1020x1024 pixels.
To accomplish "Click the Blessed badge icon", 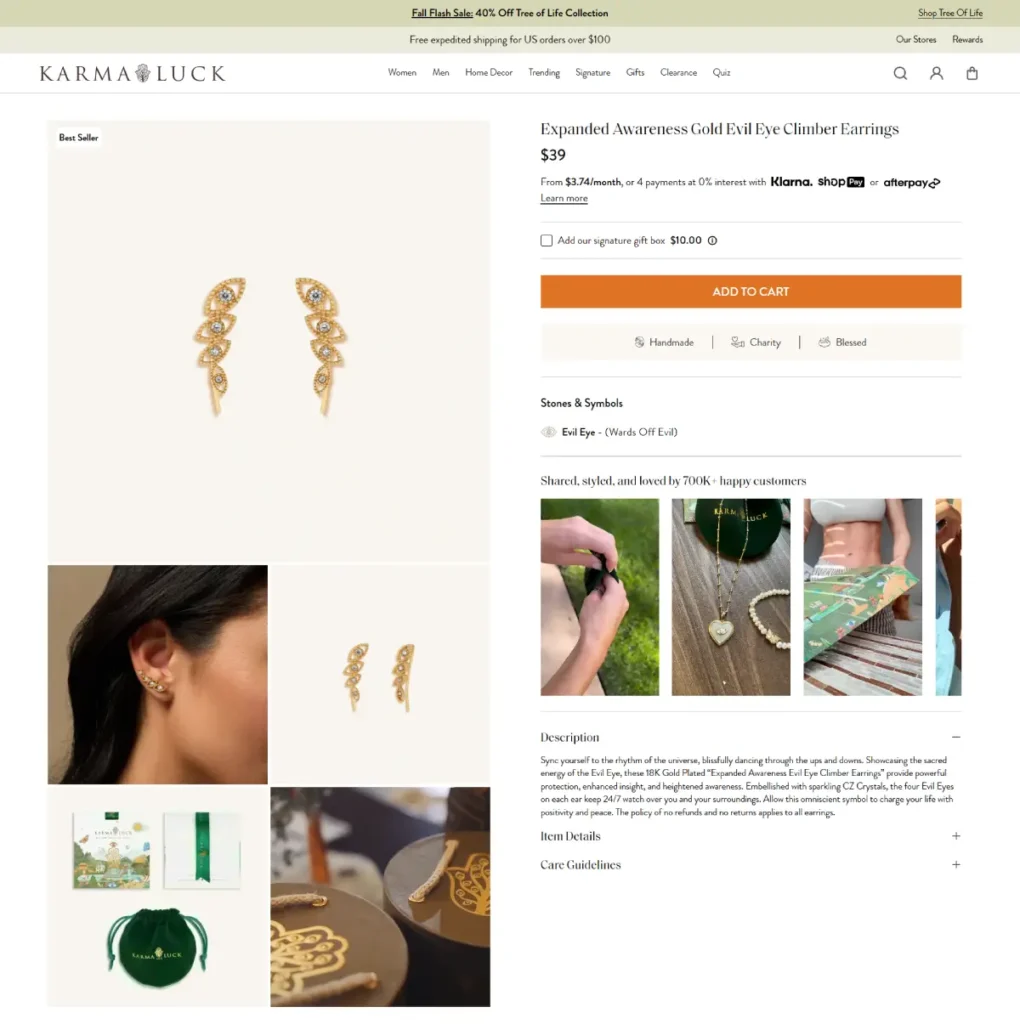I will (x=824, y=342).
